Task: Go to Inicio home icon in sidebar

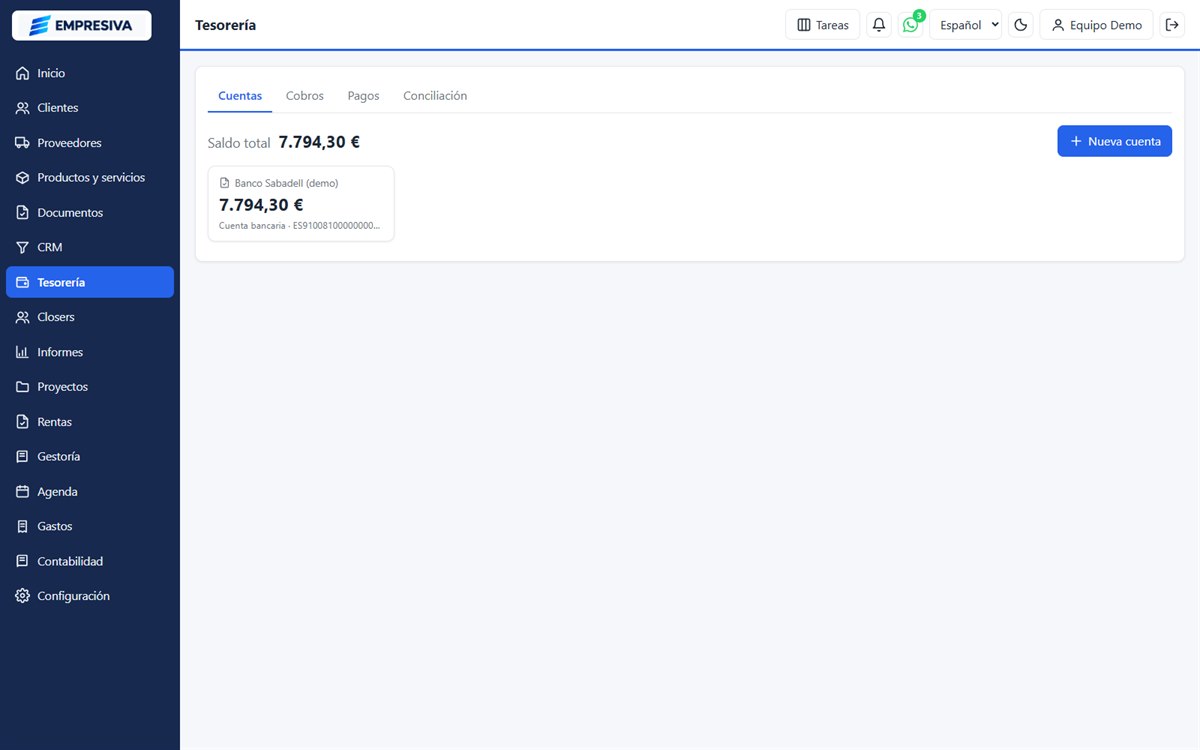Action: [x=23, y=73]
